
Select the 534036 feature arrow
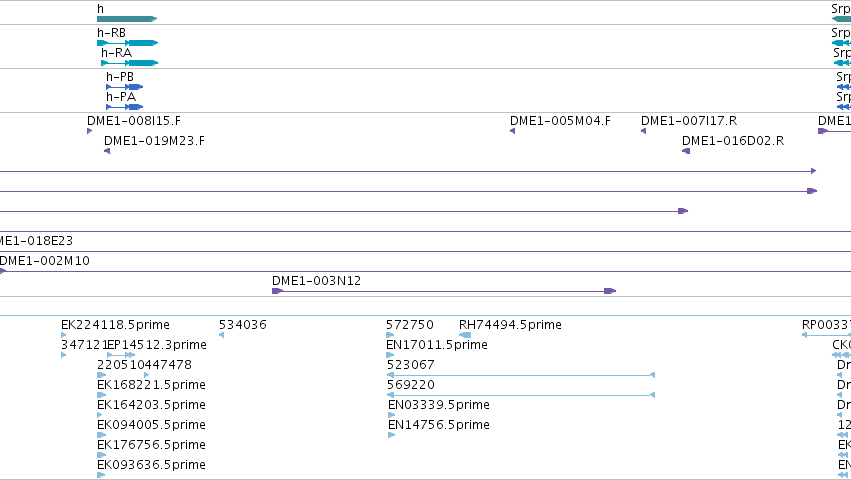221,335
